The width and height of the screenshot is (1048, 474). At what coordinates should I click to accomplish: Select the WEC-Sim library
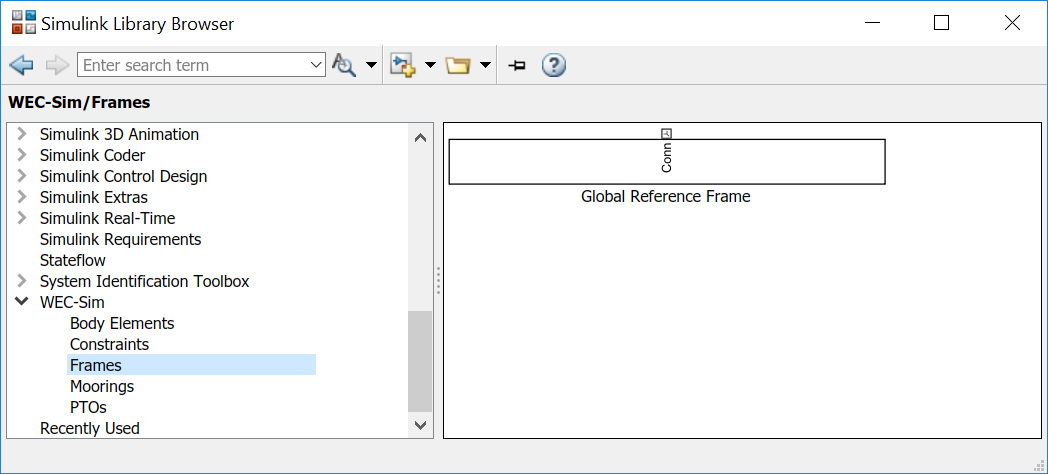click(x=72, y=302)
